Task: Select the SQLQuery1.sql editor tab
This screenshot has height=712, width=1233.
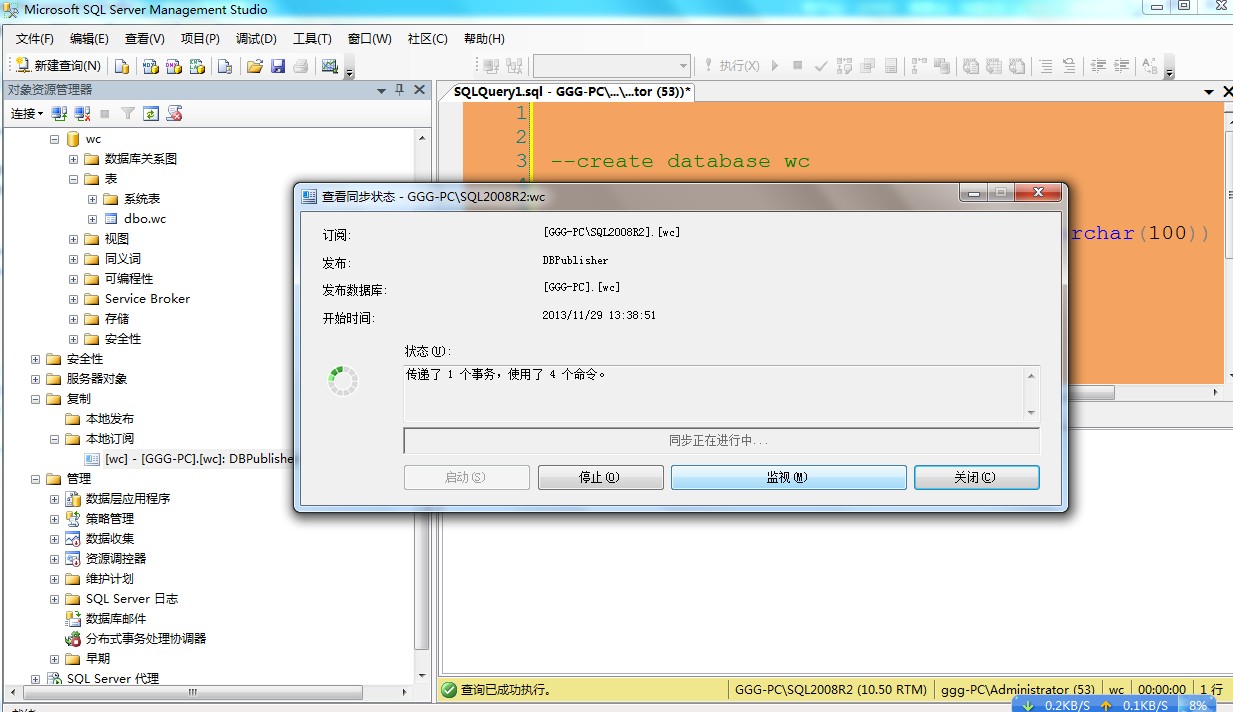Action: (572, 92)
